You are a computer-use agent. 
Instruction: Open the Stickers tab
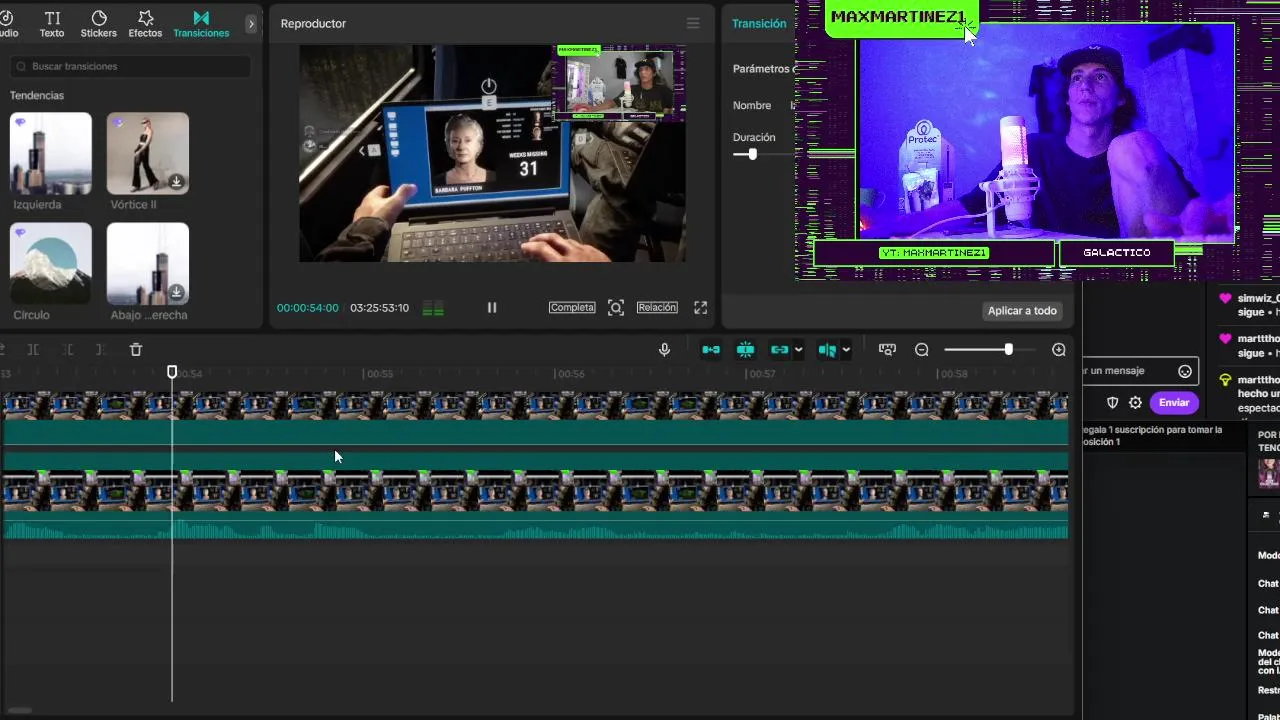[99, 24]
